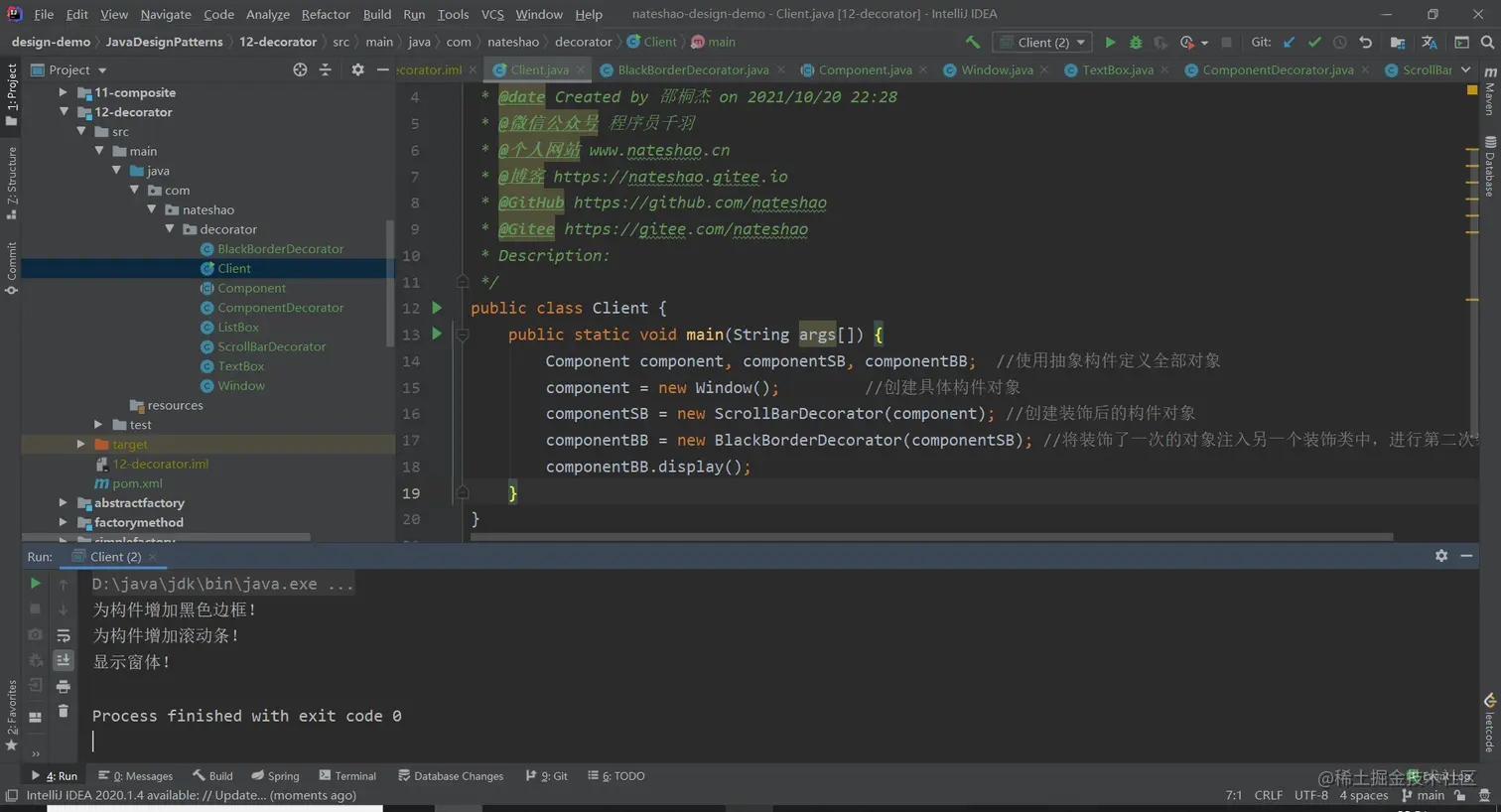
Task: Click the Project tree vertical scrollbar
Action: pyautogui.click(x=390, y=283)
